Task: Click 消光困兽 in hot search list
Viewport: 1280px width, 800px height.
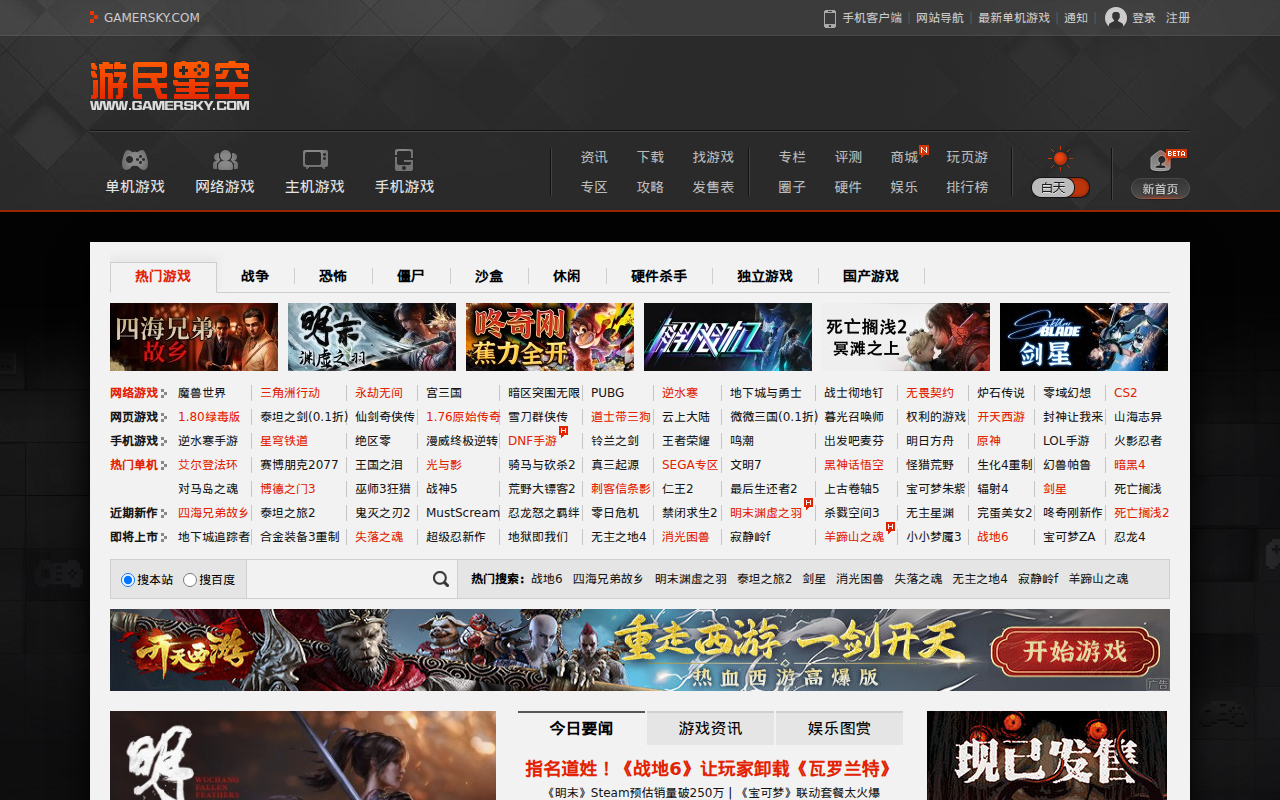Action: coord(860,579)
